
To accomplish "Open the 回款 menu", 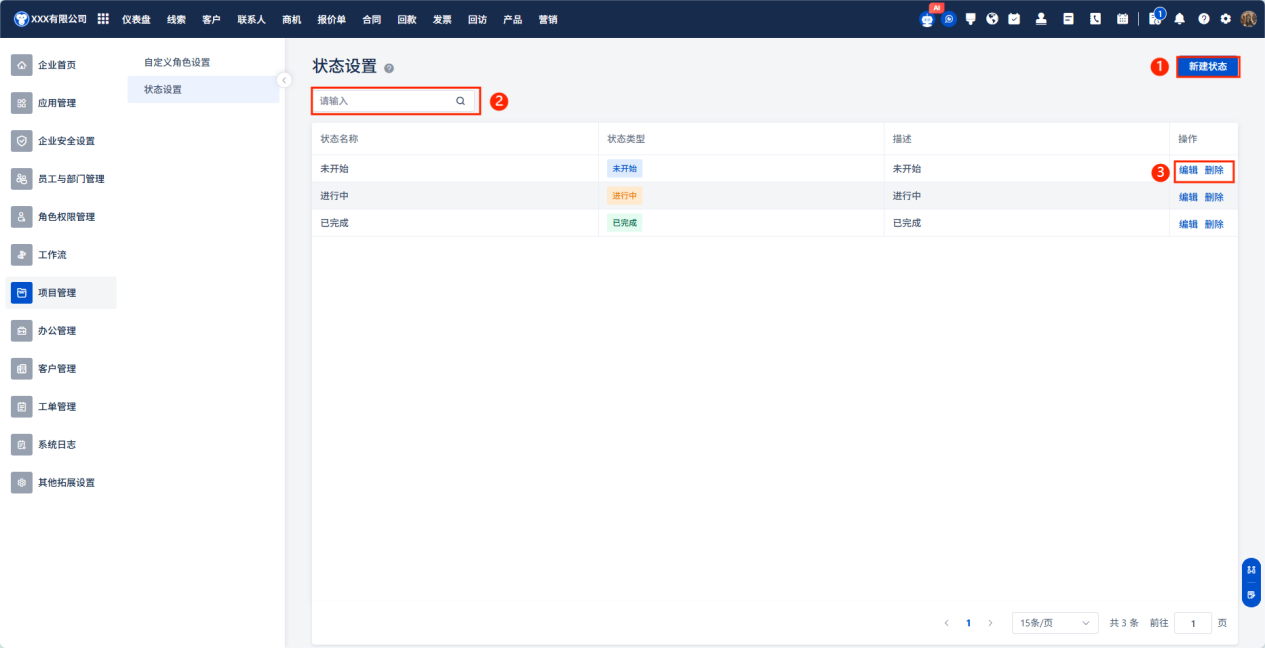I will click(x=406, y=19).
